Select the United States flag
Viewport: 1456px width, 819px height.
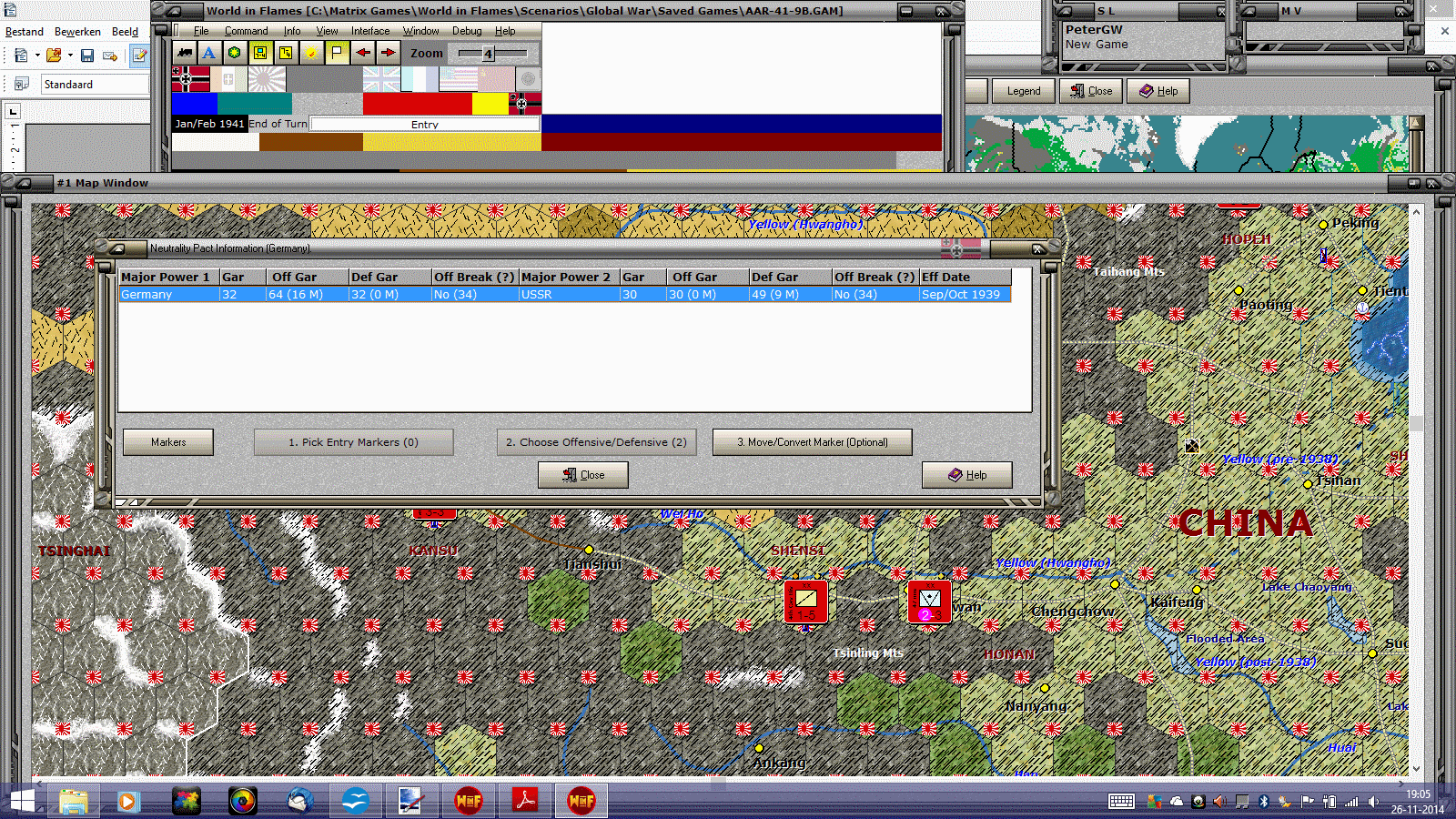(458, 79)
